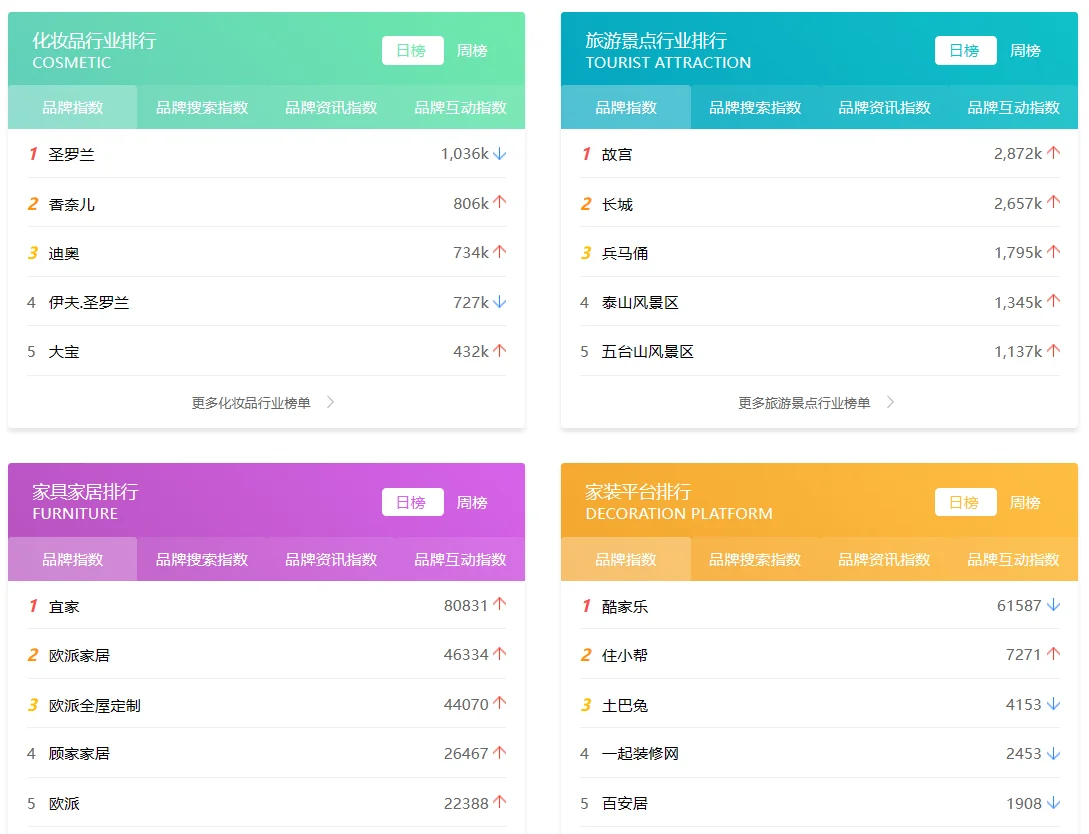This screenshot has width=1089, height=834.
Task: Click up-trend arrow beside 欧派全屋定制 44070
Action: click(499, 703)
